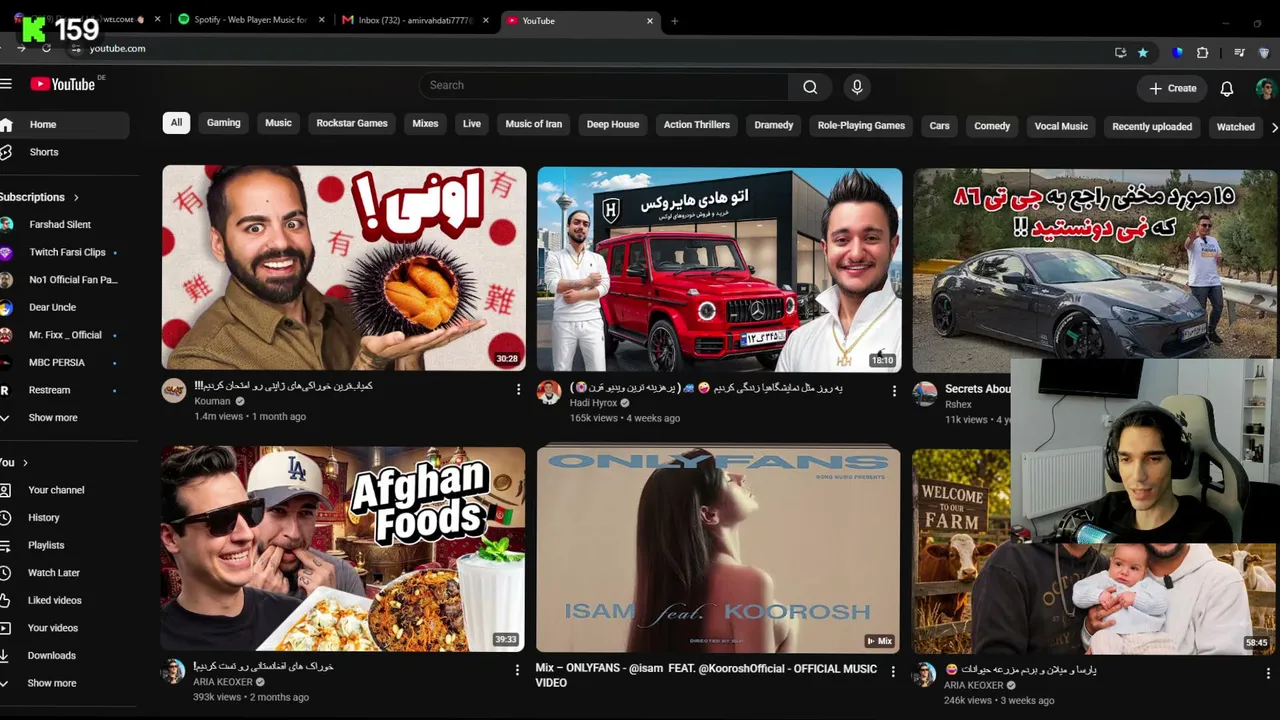Screen dimensions: 1280x720
Task: Click the bookmark star icon
Action: (x=1143, y=52)
